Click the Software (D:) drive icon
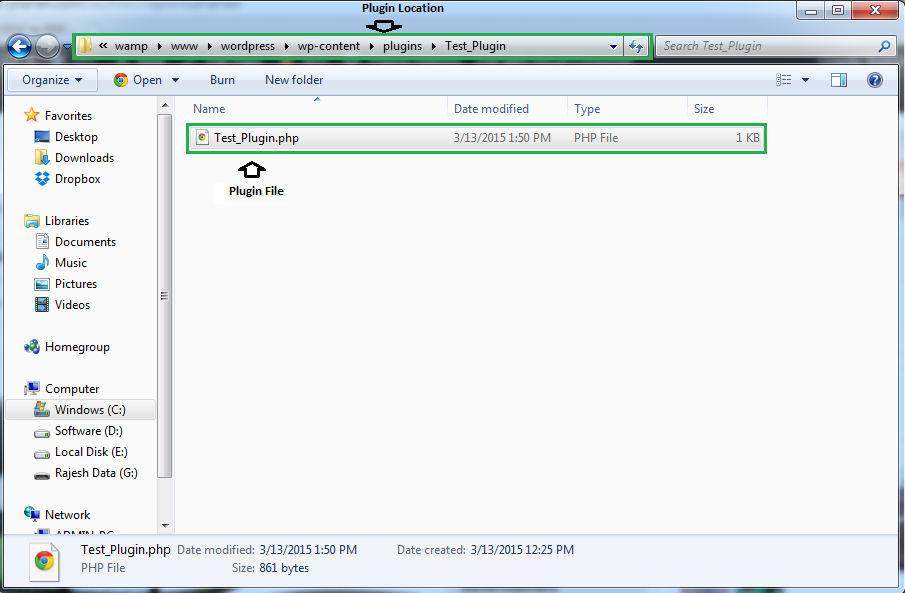905x593 pixels. click(x=42, y=432)
